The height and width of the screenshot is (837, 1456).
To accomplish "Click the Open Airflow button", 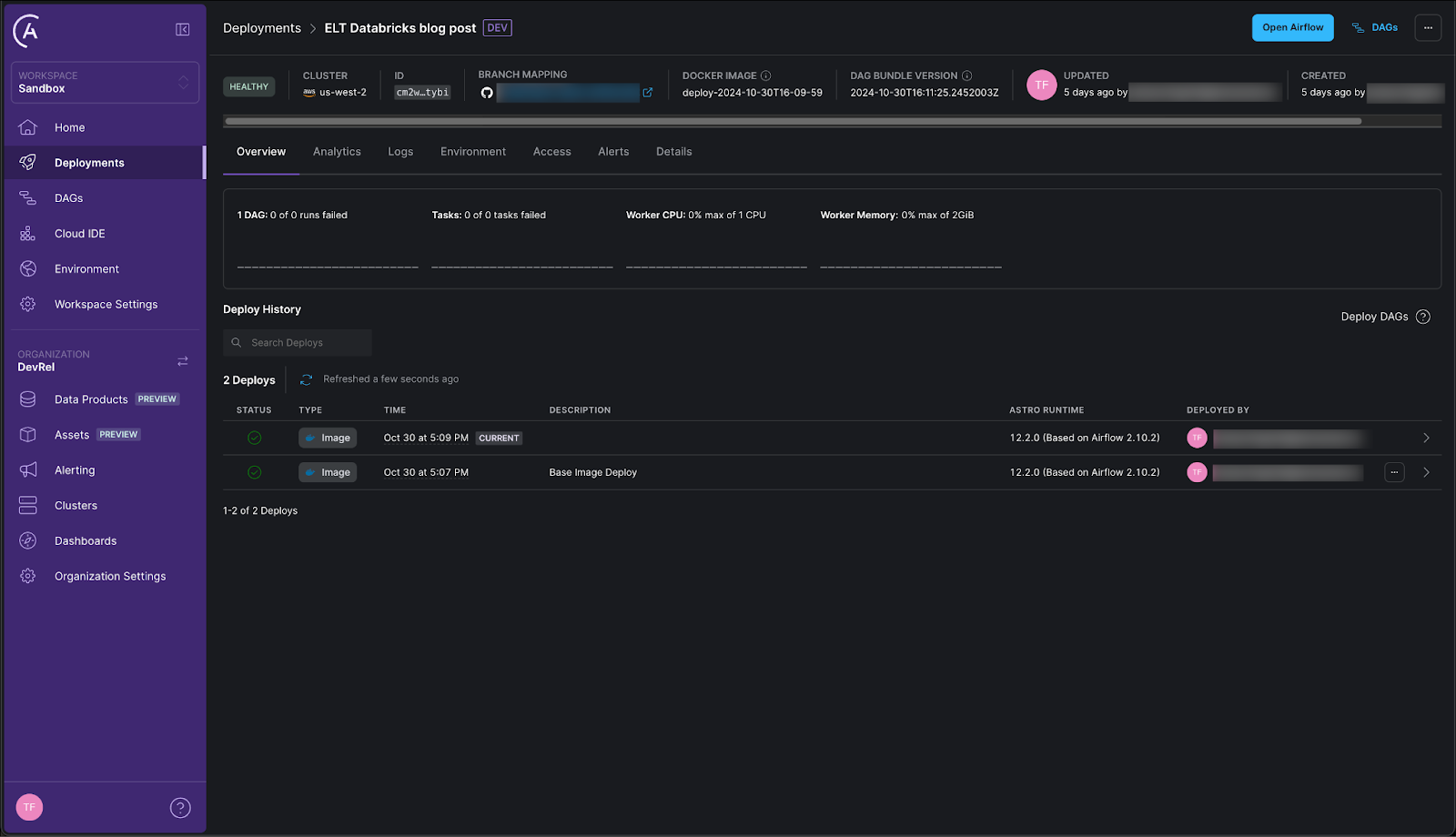I will click(x=1292, y=28).
